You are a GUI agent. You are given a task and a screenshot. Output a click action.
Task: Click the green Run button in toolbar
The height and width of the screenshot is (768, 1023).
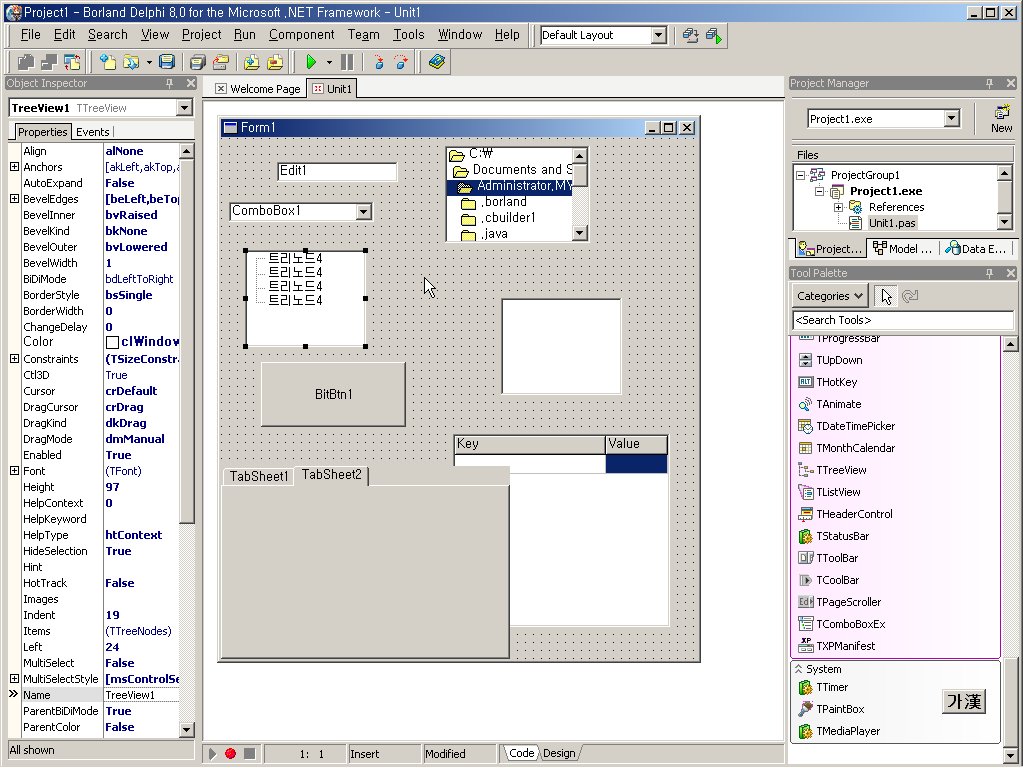click(x=311, y=62)
